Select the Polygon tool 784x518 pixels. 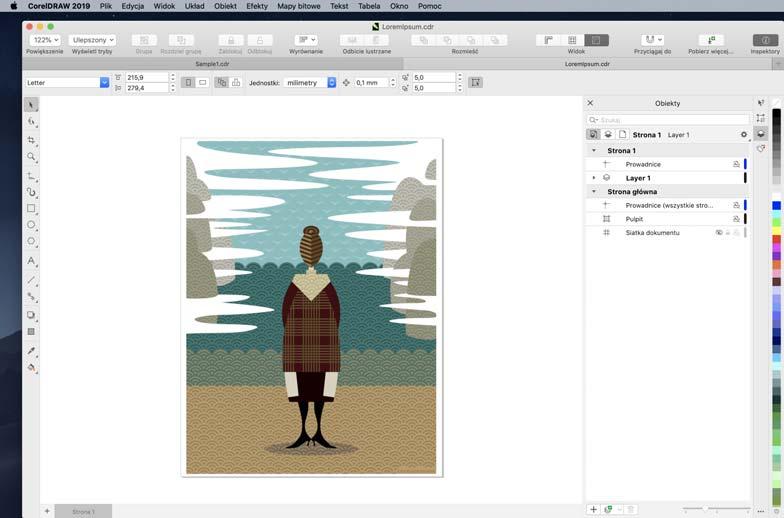(x=31, y=241)
